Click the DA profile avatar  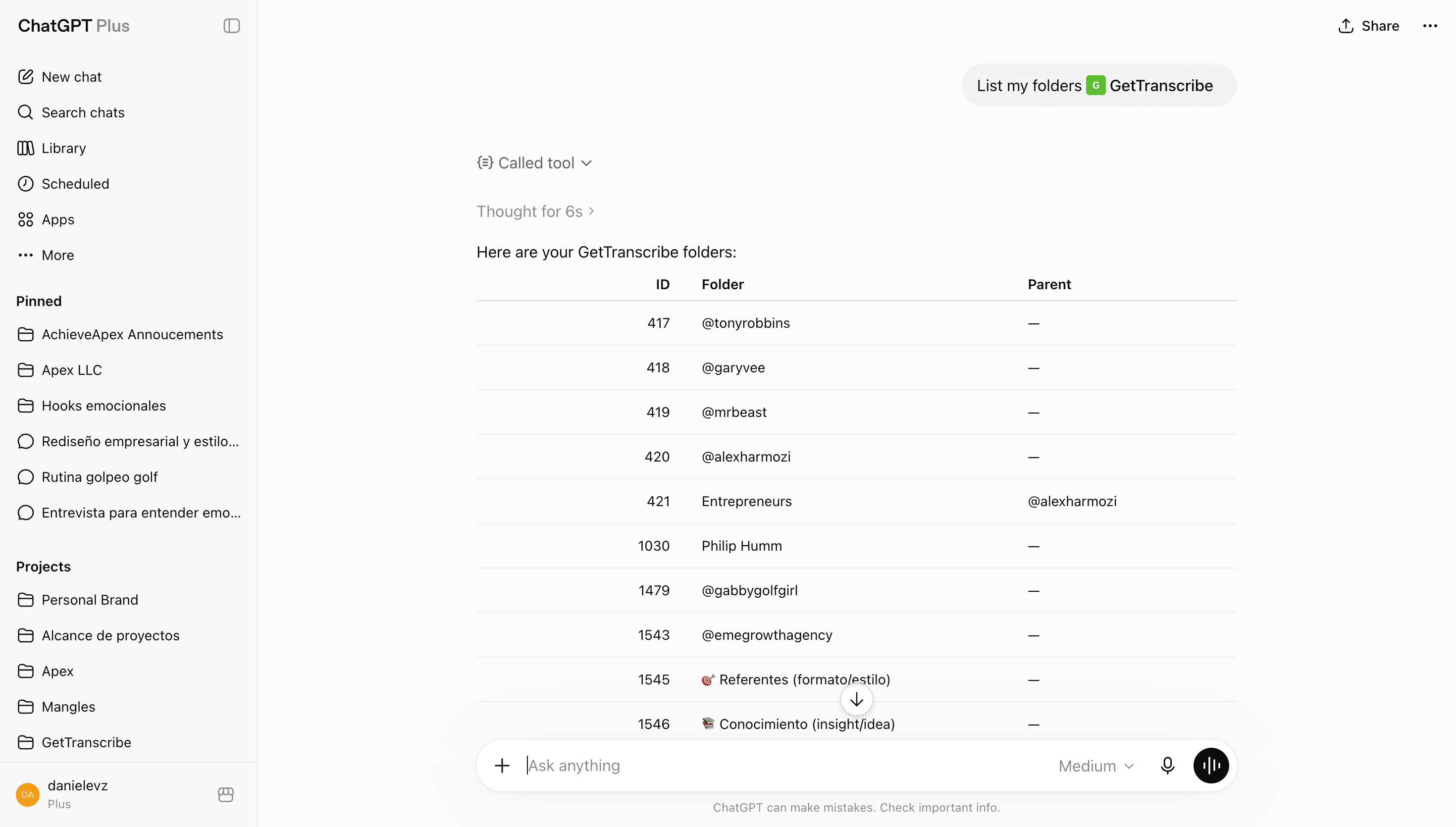point(28,795)
